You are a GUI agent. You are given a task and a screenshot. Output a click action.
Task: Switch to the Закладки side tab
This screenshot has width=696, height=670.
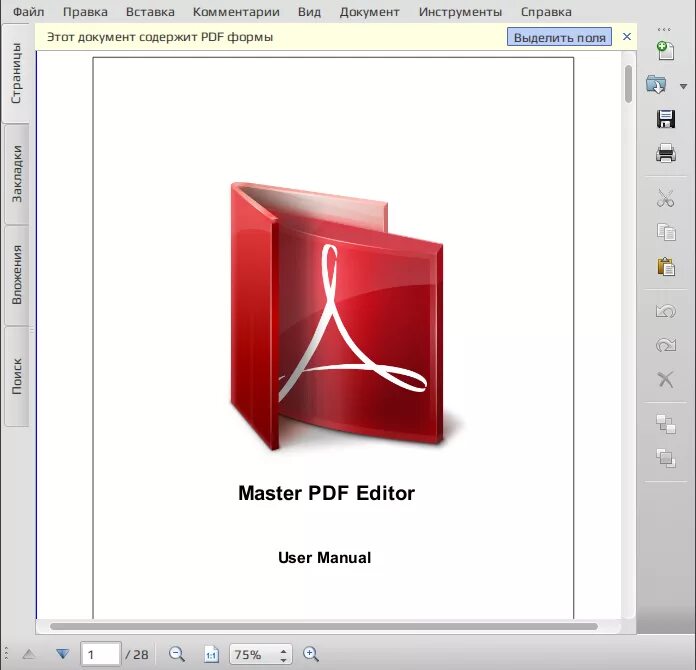click(16, 174)
